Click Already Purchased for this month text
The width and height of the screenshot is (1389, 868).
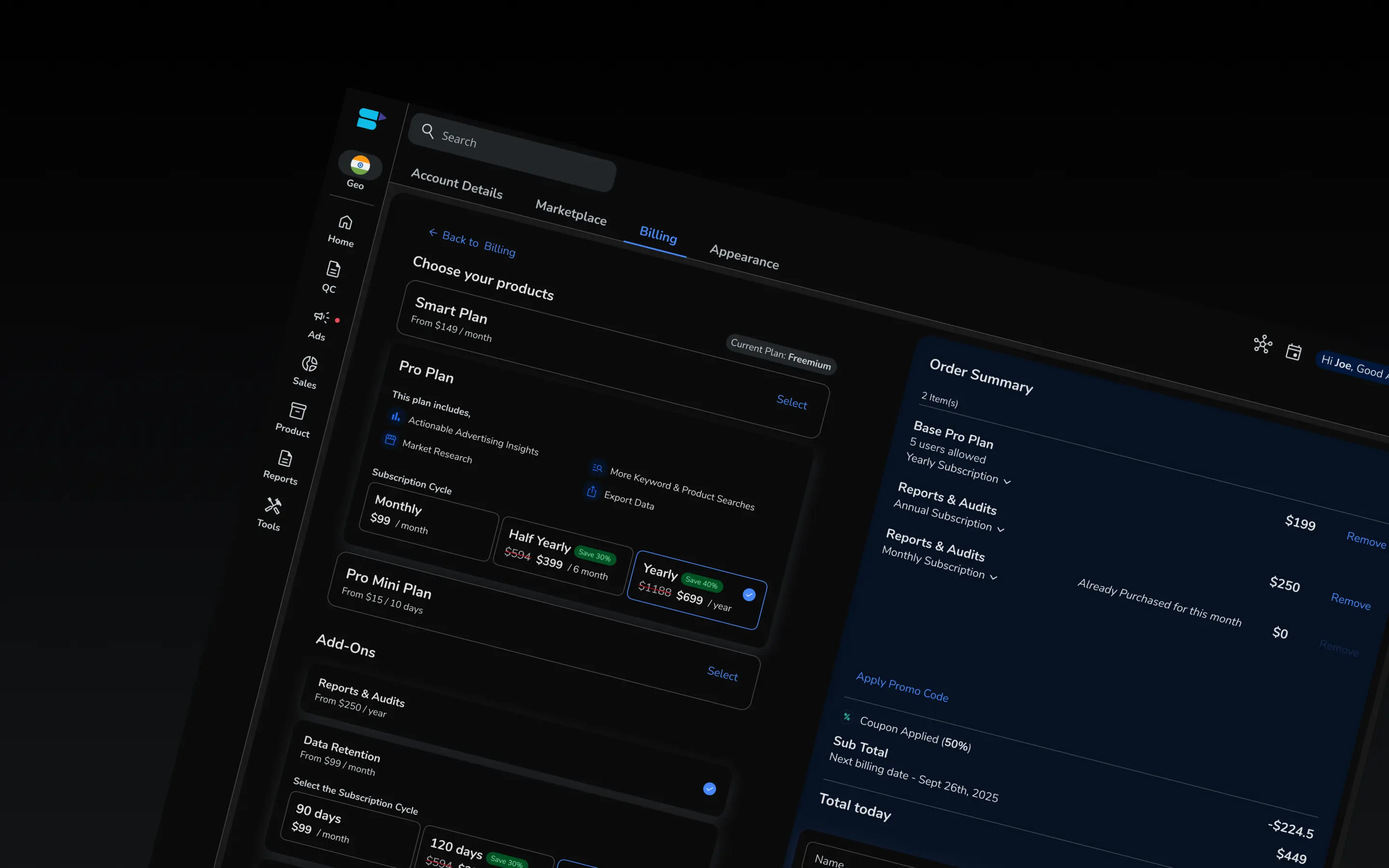click(x=1159, y=602)
